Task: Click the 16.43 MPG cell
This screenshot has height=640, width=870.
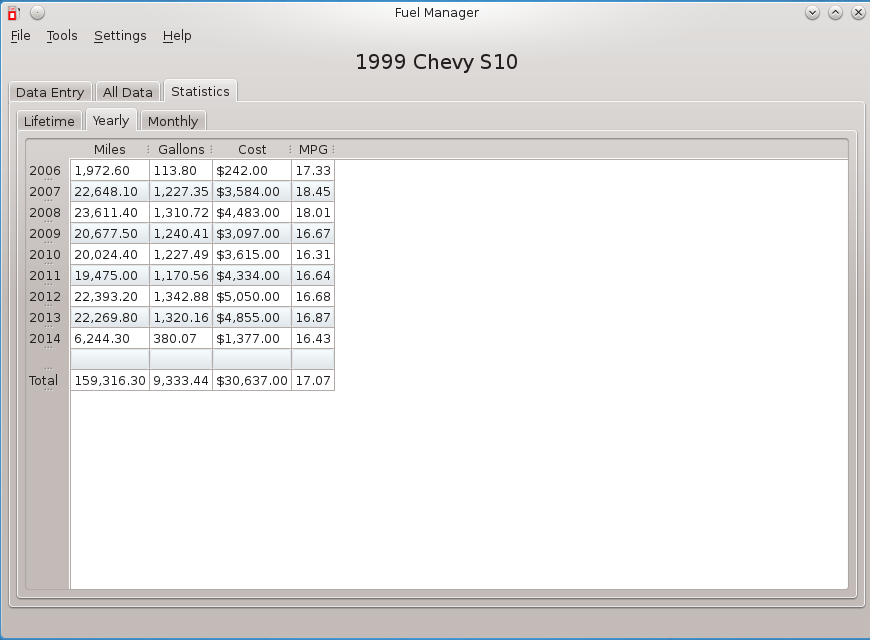Action: click(x=313, y=339)
